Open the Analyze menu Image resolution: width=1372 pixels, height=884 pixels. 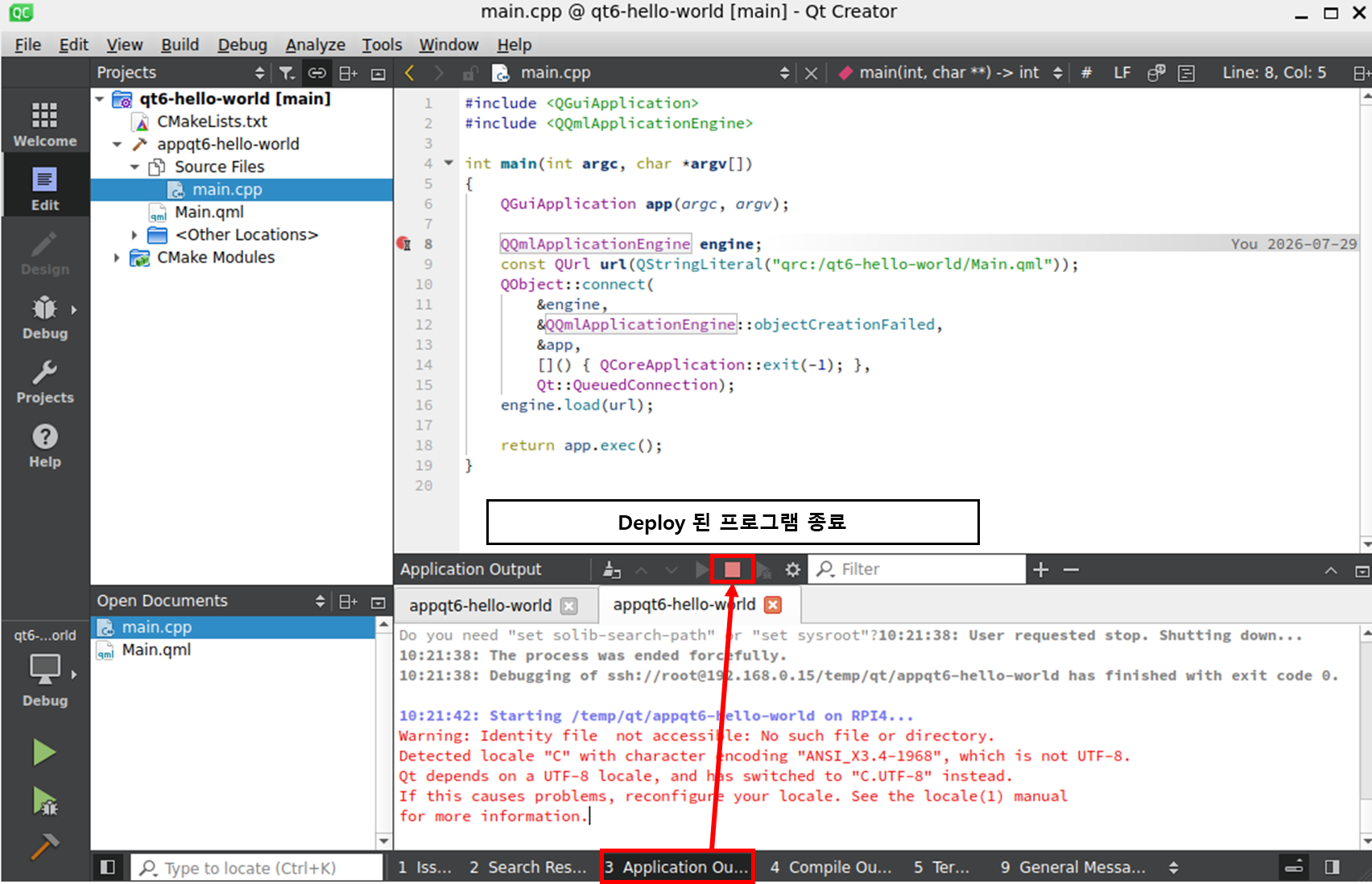(316, 44)
